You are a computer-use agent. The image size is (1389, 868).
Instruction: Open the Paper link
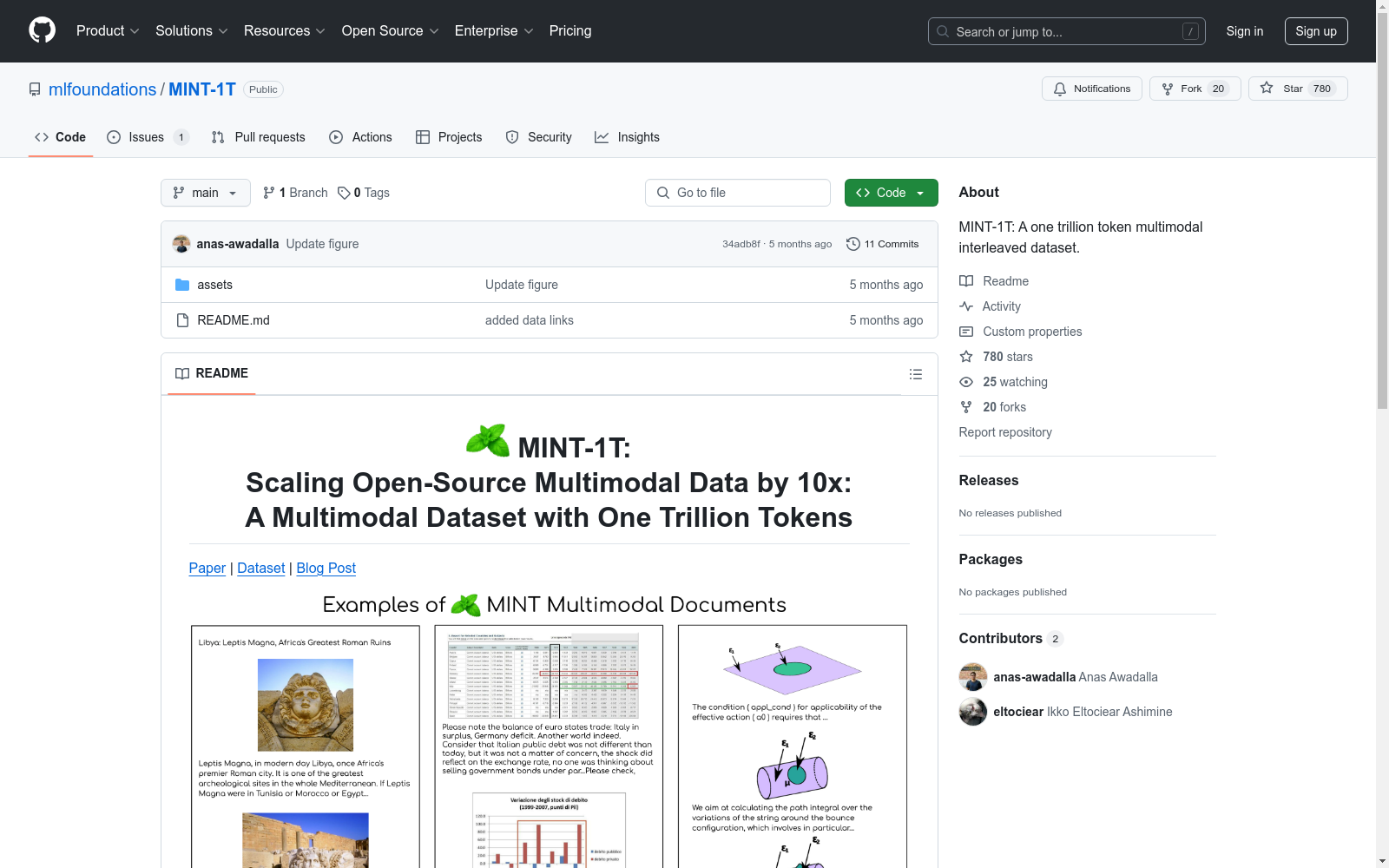coord(207,568)
